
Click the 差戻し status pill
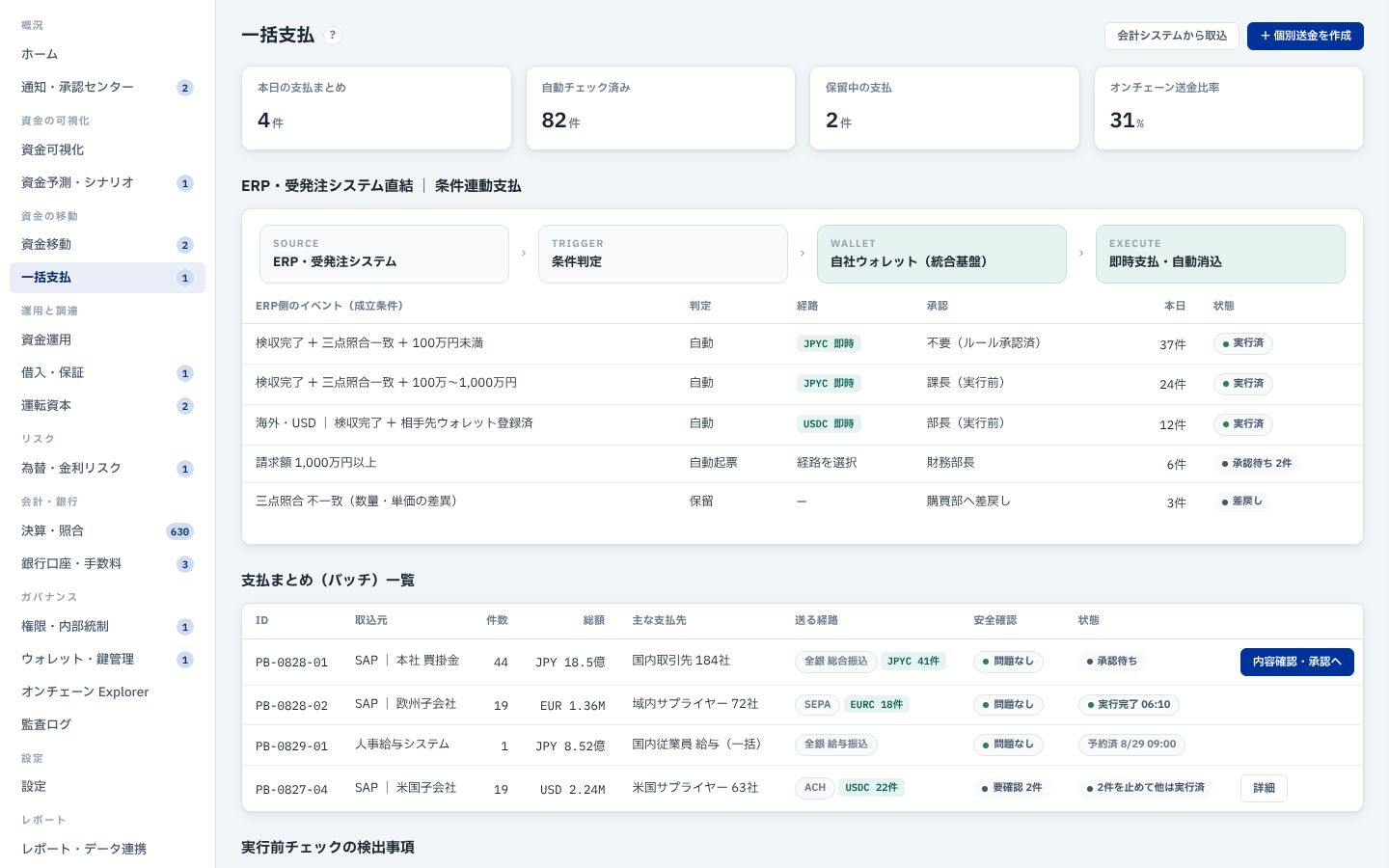(x=1242, y=502)
